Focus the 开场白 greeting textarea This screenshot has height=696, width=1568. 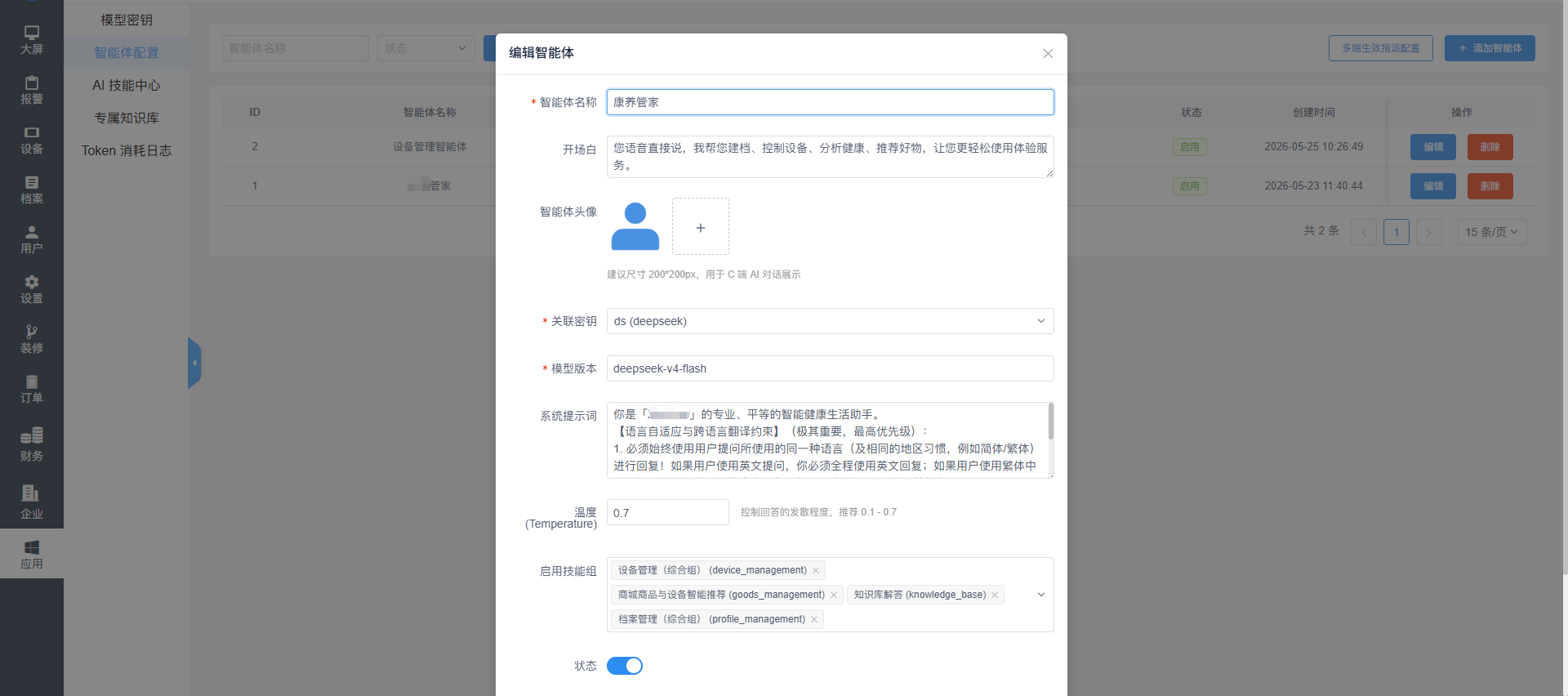click(x=830, y=157)
